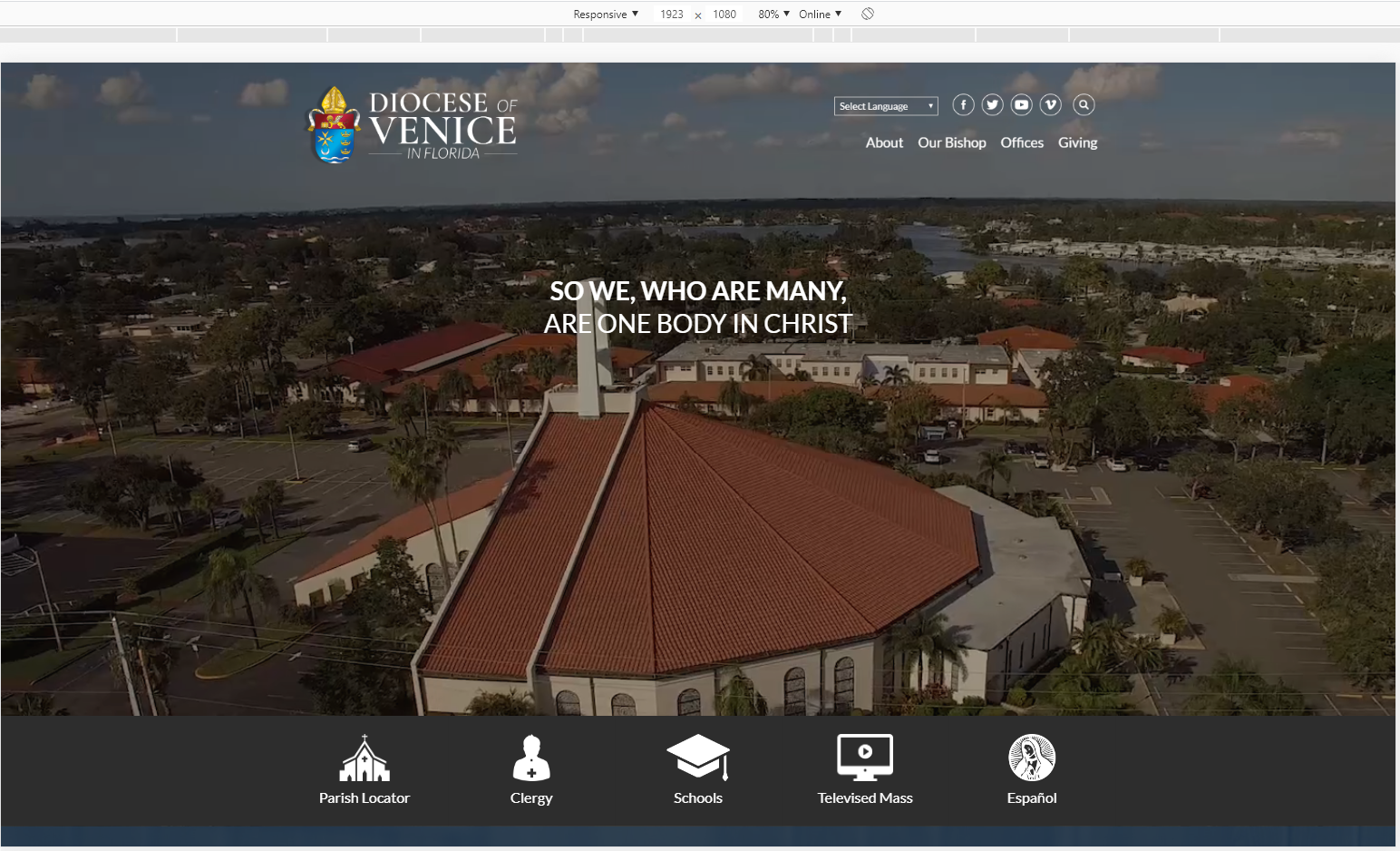Open the YouTube channel icon
The image size is (1400, 851).
click(1021, 105)
